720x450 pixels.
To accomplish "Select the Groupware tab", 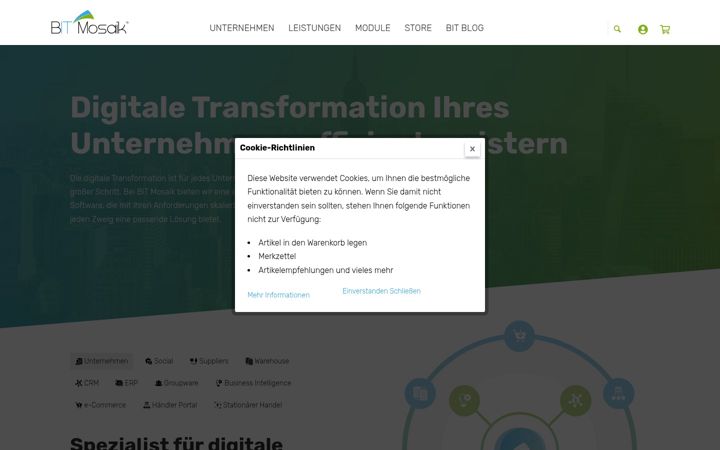I will click(176, 383).
